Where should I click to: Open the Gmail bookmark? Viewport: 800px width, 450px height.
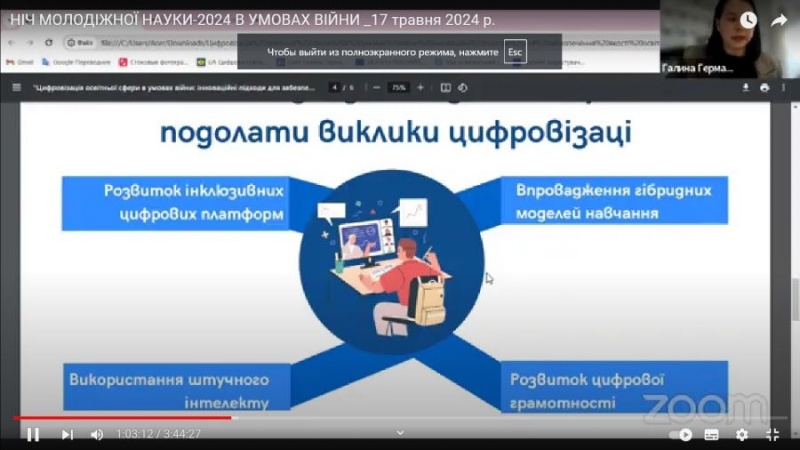click(x=18, y=62)
